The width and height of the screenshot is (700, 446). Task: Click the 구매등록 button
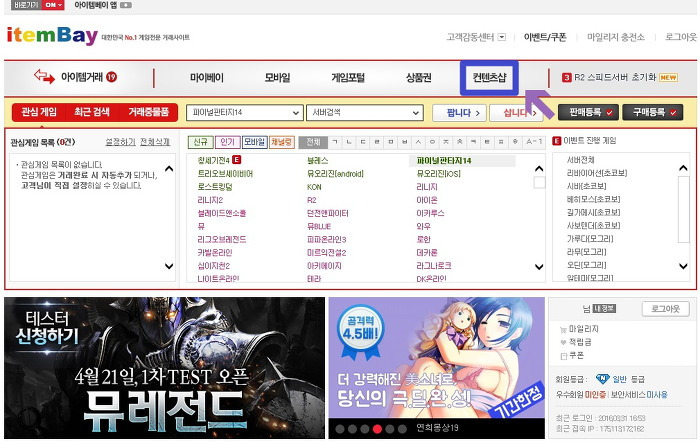point(653,113)
